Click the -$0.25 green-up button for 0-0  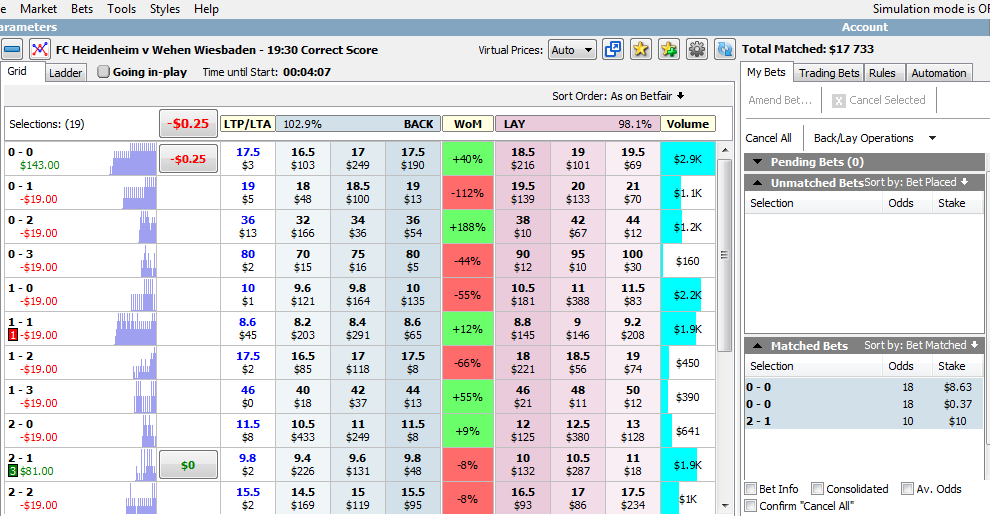pyautogui.click(x=188, y=159)
